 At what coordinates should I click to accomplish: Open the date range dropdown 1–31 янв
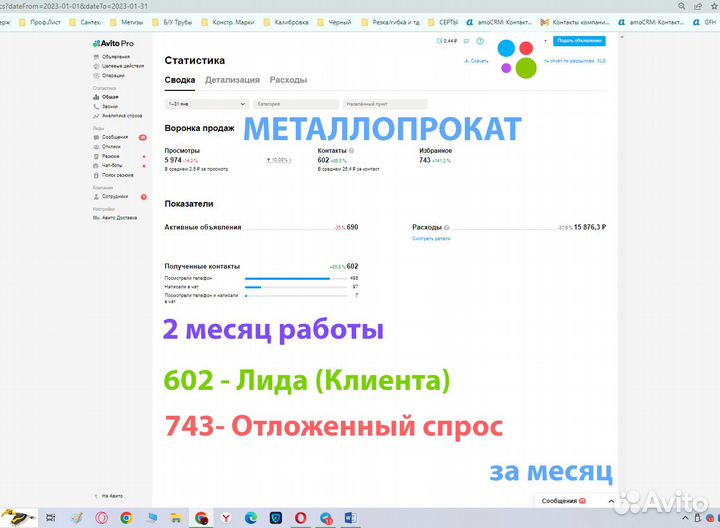206,104
